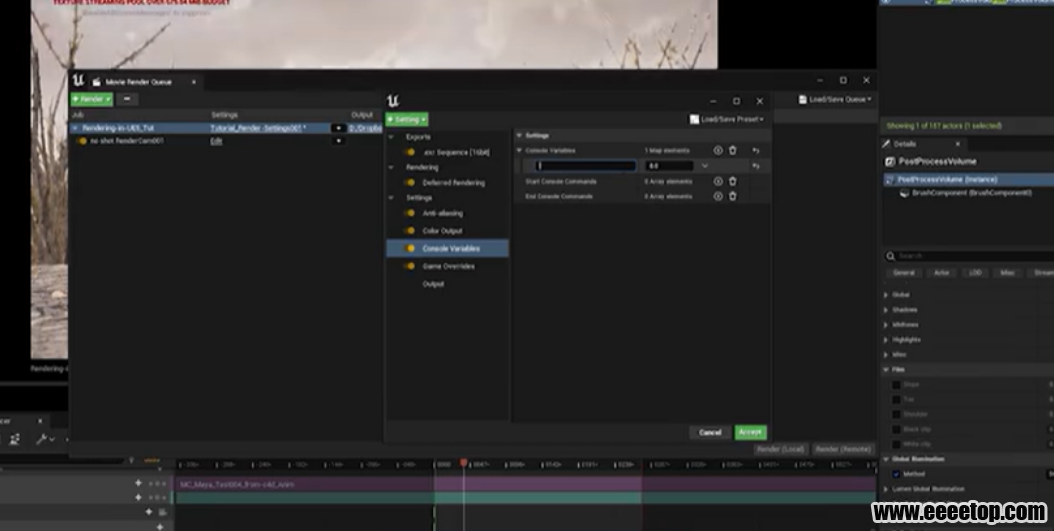This screenshot has width=1054, height=531.
Task: Click the Render (Remote) button
Action: [843, 449]
